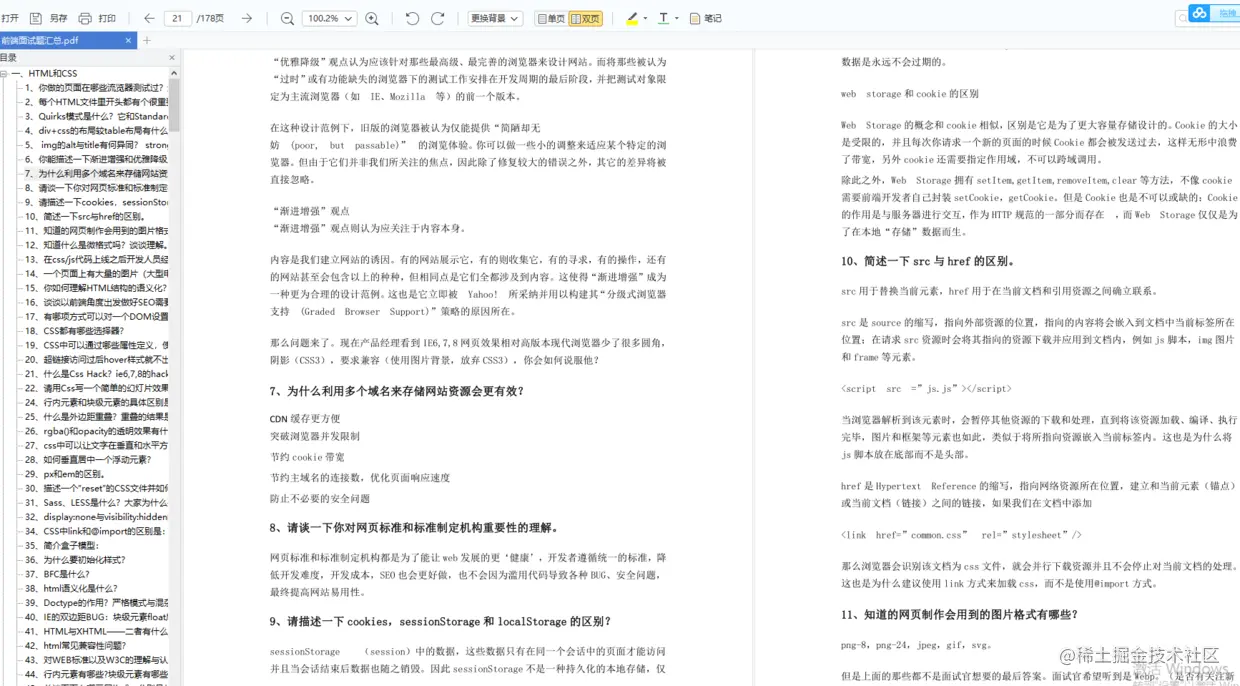Click the blue cloud icon at top right
1240x686 pixels.
tap(1199, 13)
